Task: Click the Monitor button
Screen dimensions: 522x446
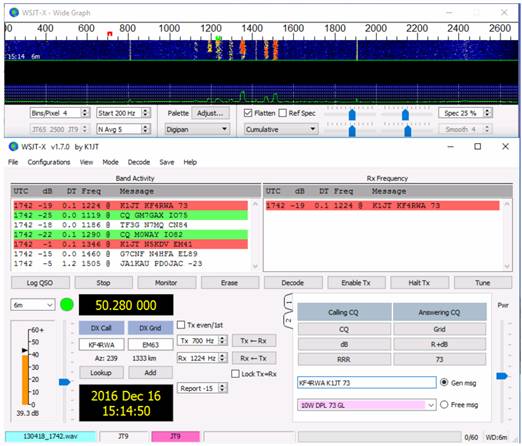Action: point(166,283)
